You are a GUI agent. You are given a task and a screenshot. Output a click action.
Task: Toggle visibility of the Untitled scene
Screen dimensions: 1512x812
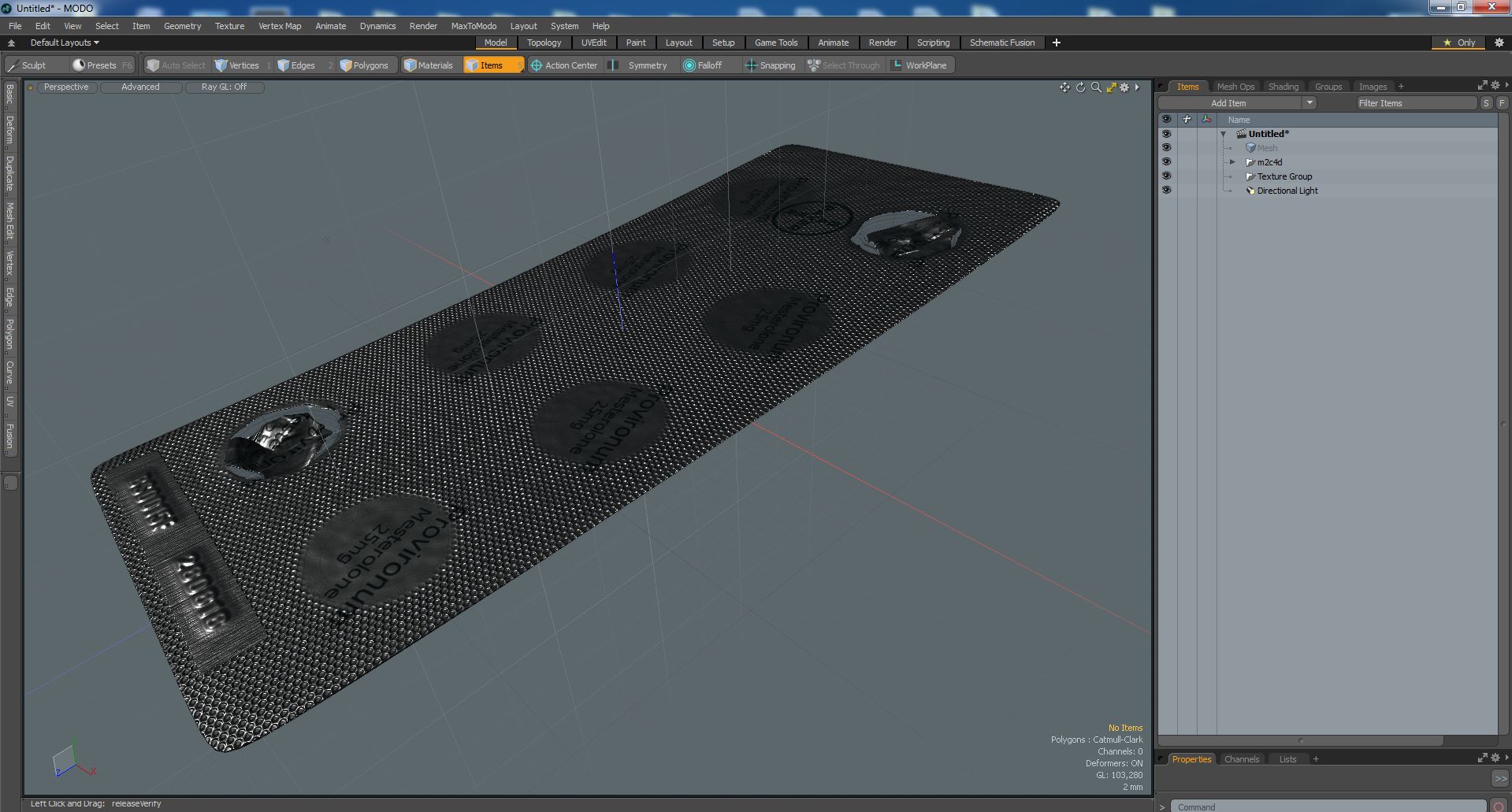[1166, 134]
